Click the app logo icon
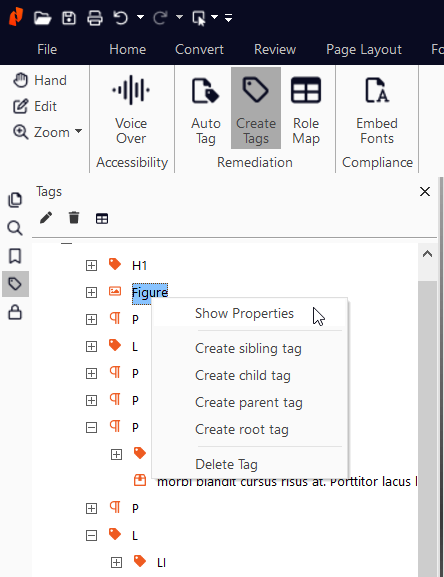Image resolution: width=444 pixels, height=577 pixels. click(16, 17)
